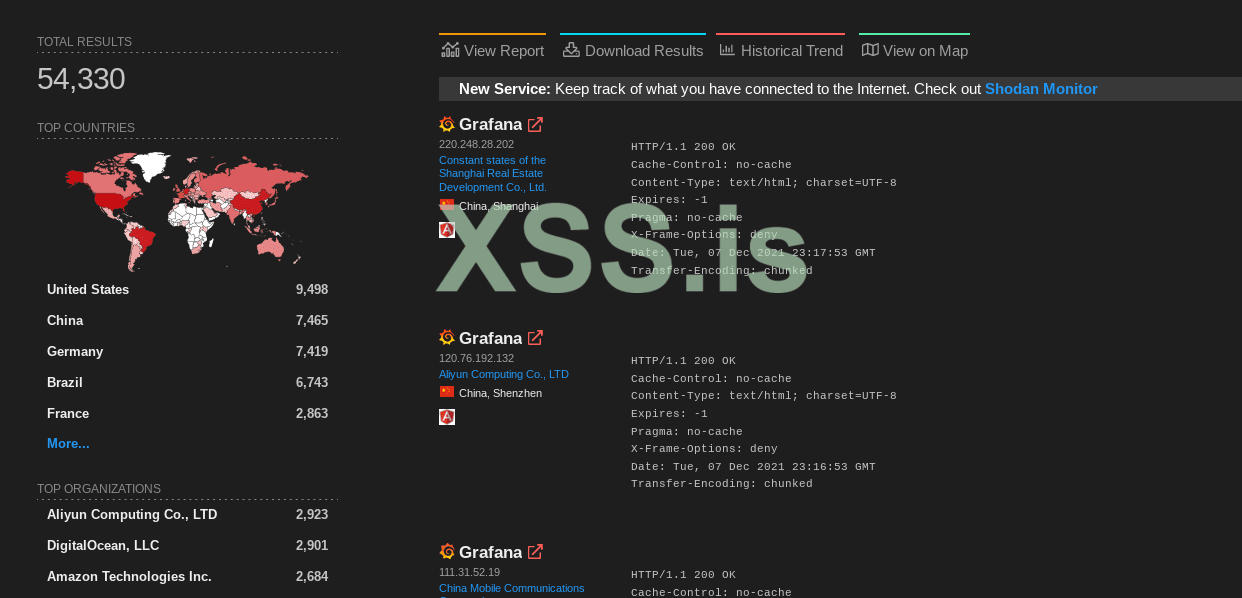This screenshot has width=1242, height=598.
Task: Click the Download Results download icon
Action: [x=571, y=50]
